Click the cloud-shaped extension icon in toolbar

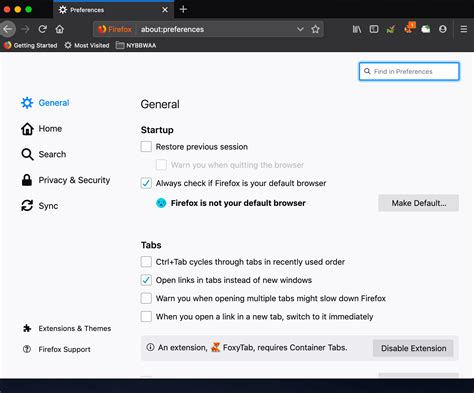pyautogui.click(x=426, y=29)
